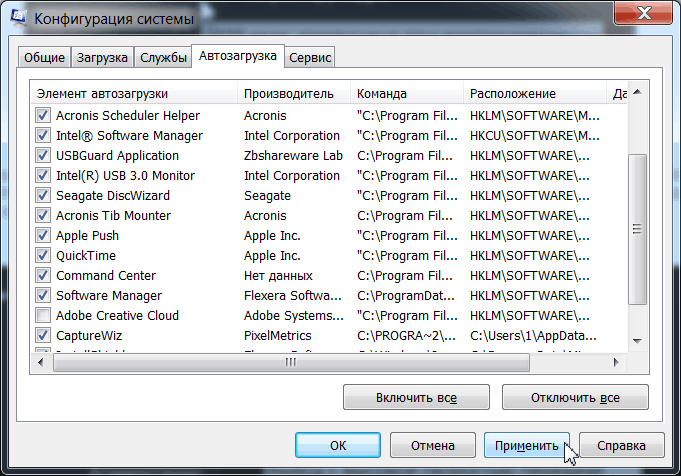Click the horizontal scrollbar thumb
This screenshot has width=681, height=476.
[x=291, y=362]
